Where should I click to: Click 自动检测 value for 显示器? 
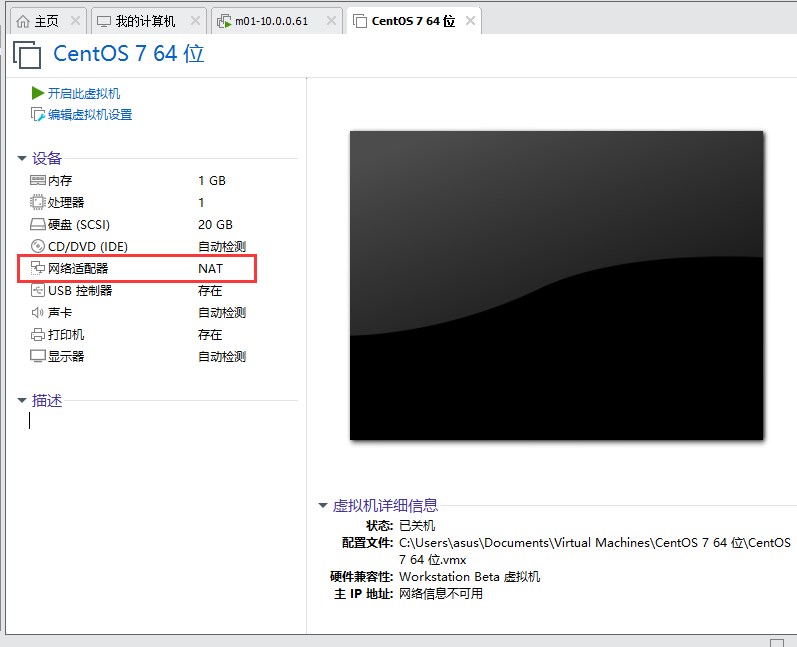[x=222, y=356]
